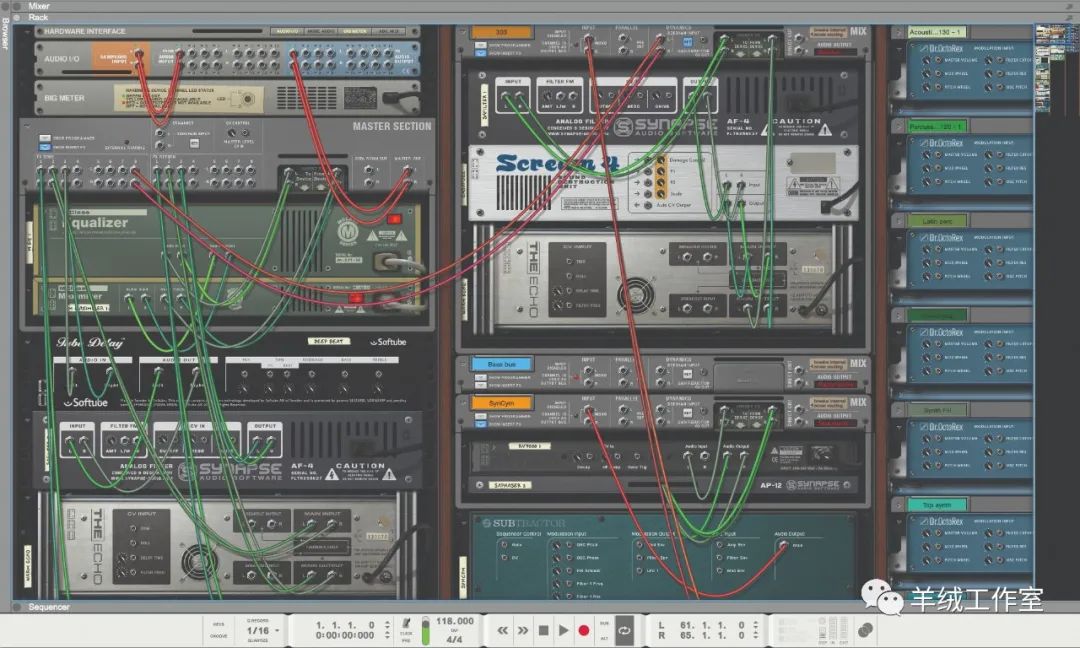The height and width of the screenshot is (648, 1080).
Task: Click the 118.000 tempo field
Action: (x=455, y=621)
